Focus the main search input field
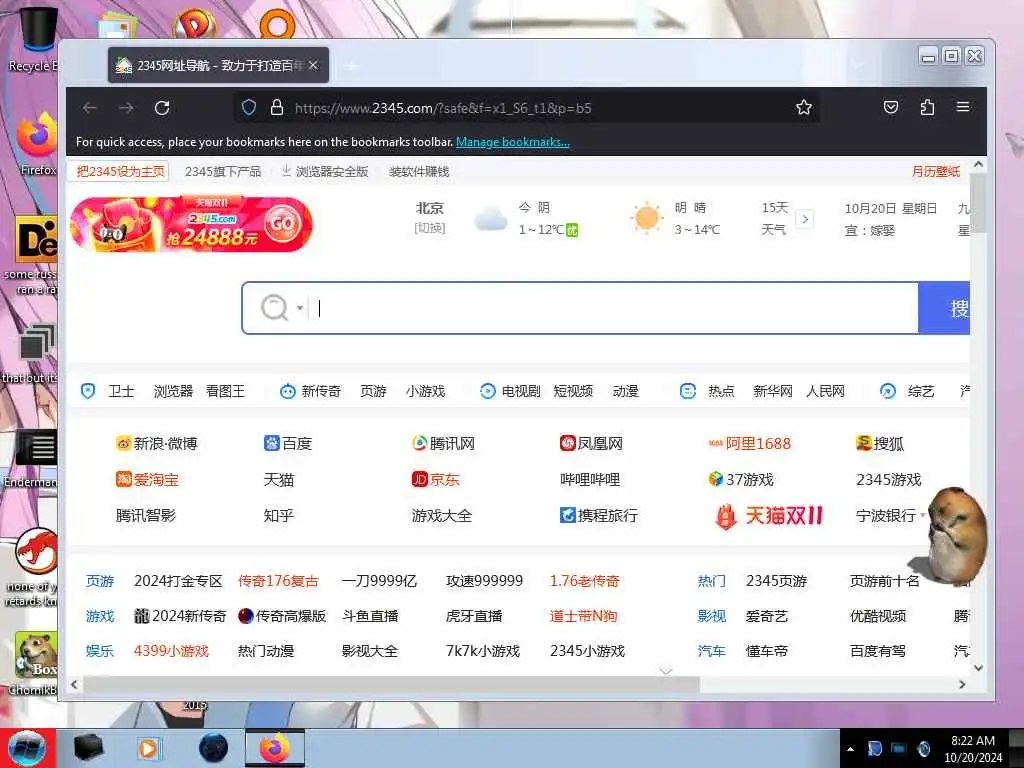 click(x=614, y=308)
